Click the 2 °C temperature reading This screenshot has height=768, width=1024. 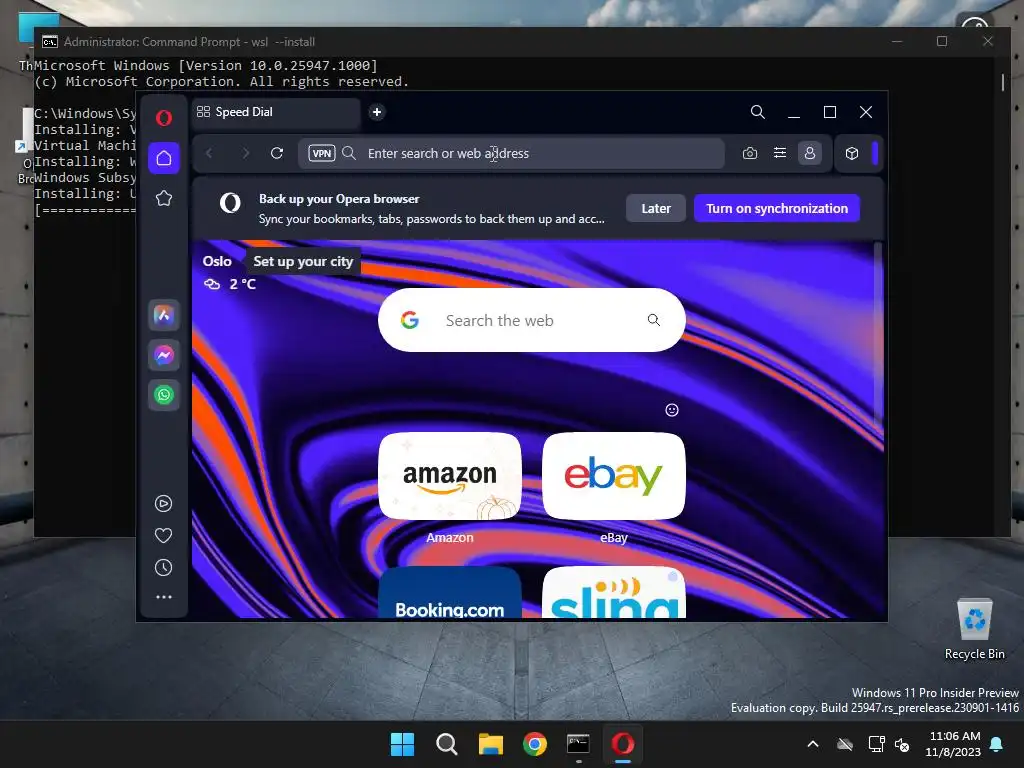coord(242,285)
